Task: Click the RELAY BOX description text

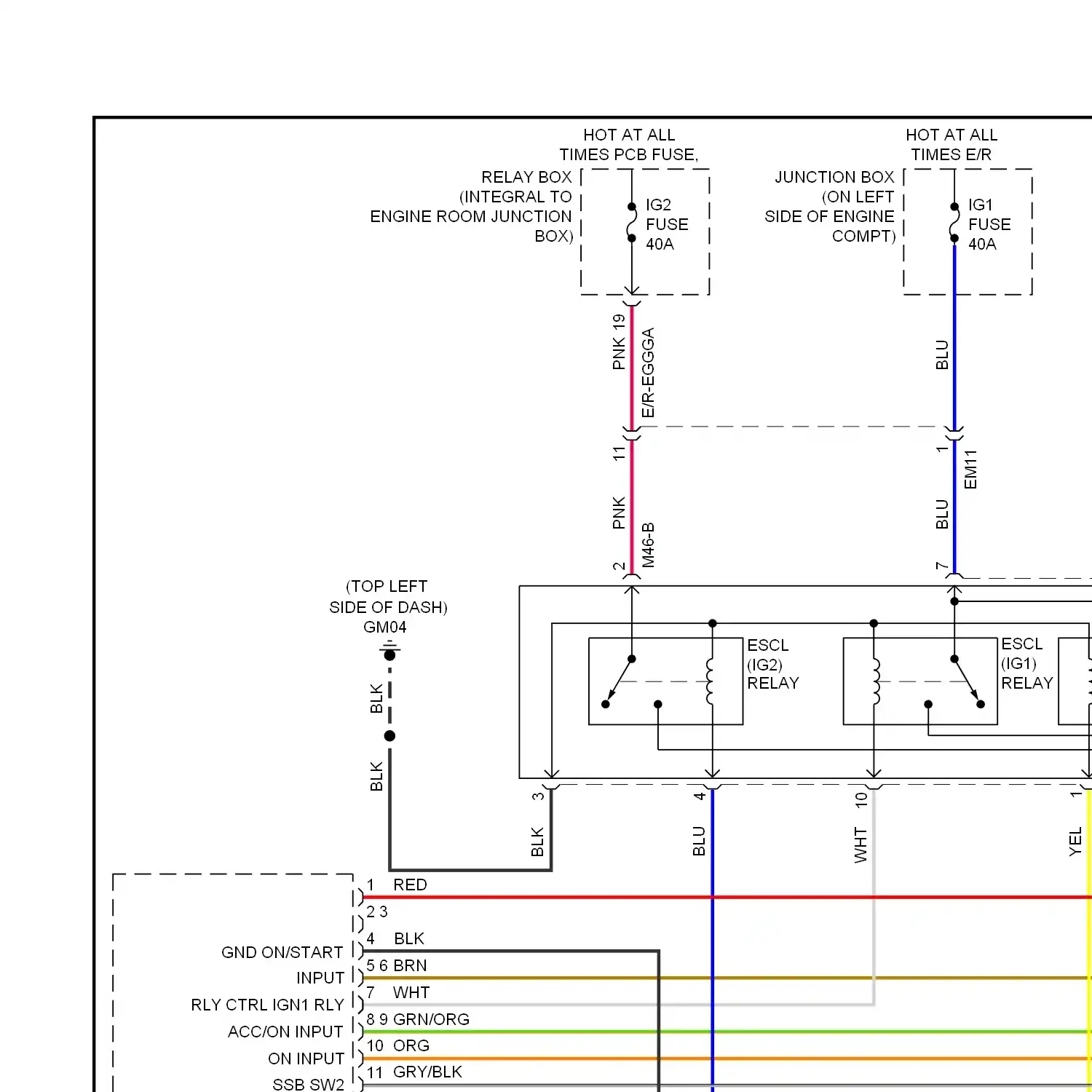Action: (472, 207)
